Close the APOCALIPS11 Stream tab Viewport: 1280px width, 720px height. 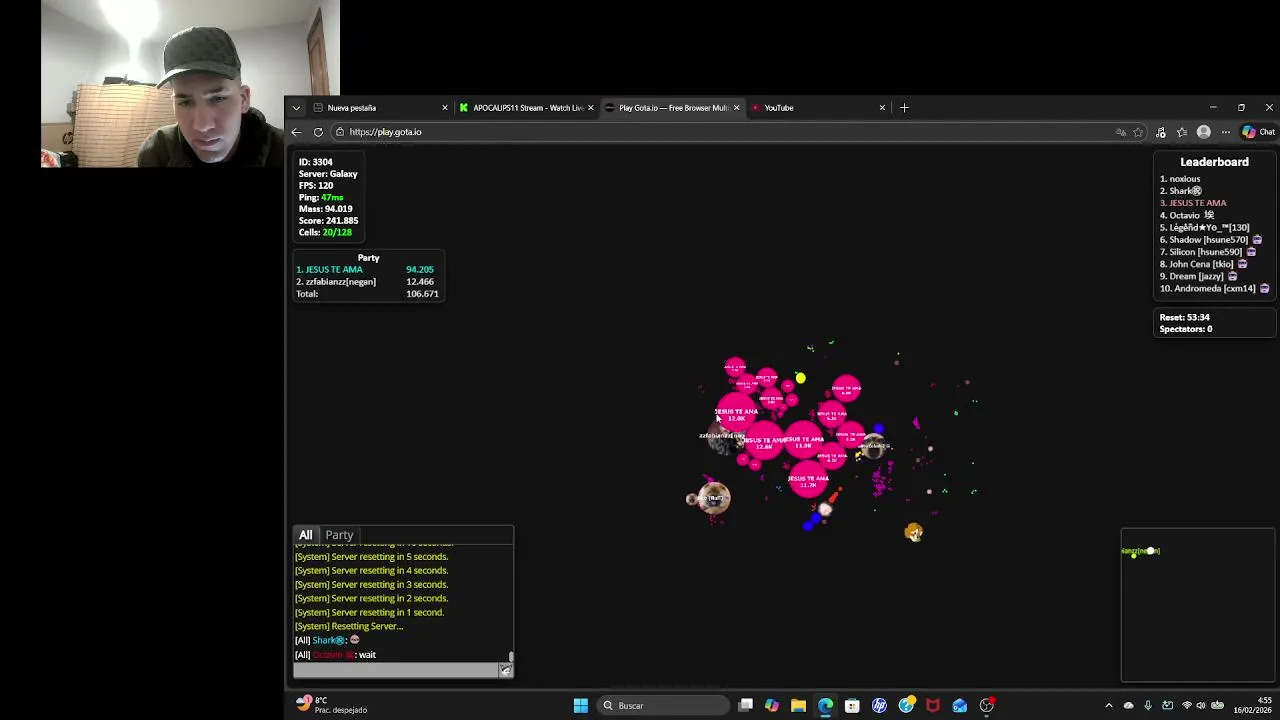point(591,108)
